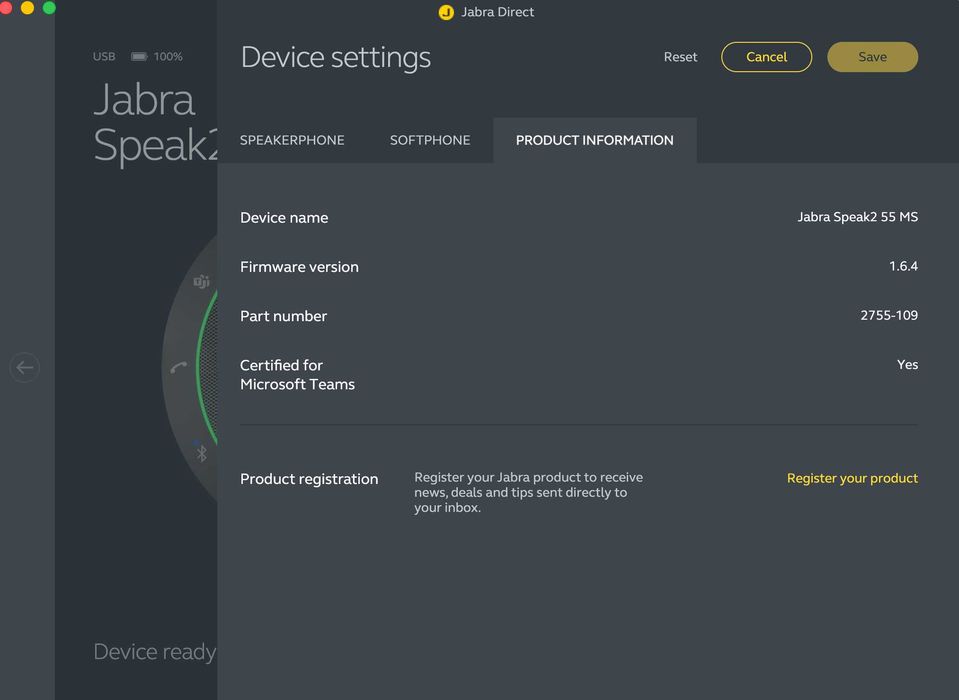Open the Speakerphone tab
959x700 pixels.
pyautogui.click(x=292, y=140)
